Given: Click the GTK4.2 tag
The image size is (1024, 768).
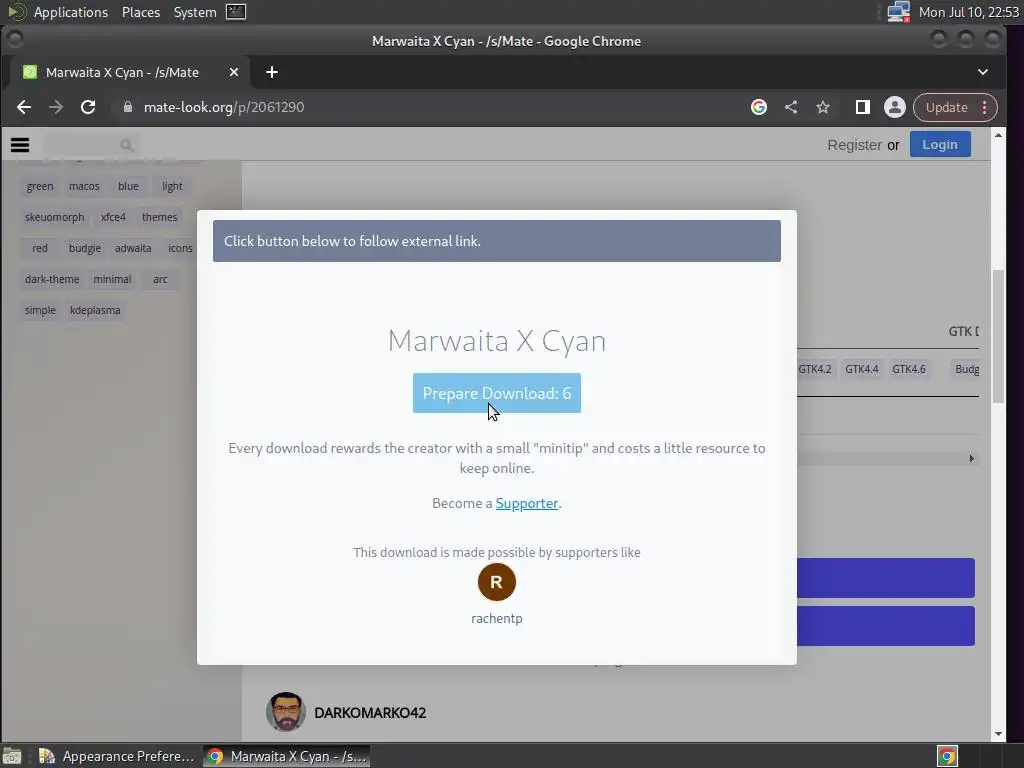Looking at the screenshot, I should [815, 369].
